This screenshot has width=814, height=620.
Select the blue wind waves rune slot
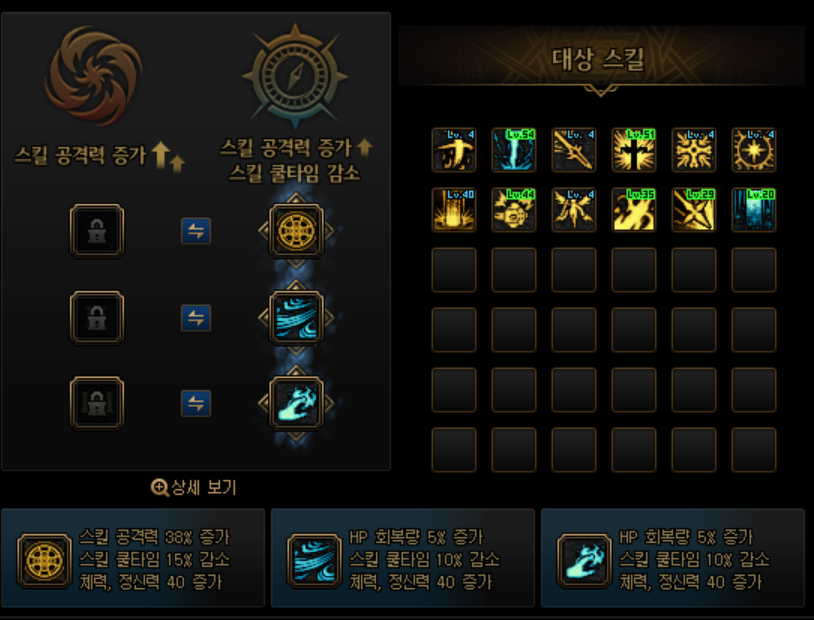tap(296, 317)
